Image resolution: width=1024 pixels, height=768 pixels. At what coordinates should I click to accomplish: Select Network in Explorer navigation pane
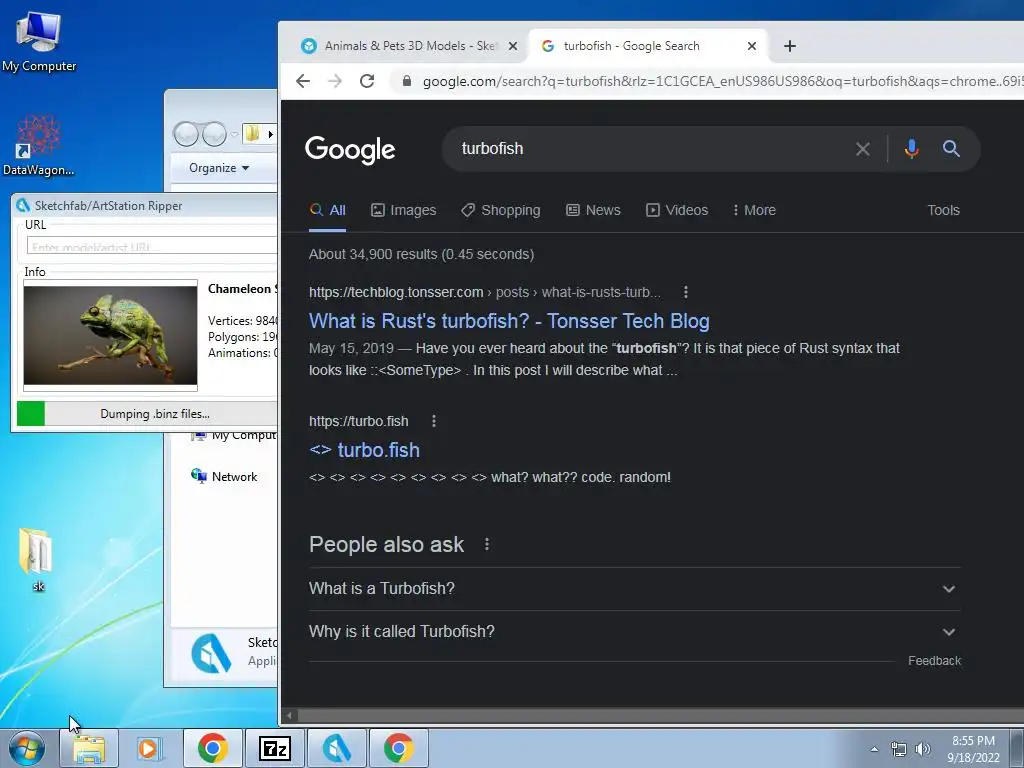point(224,477)
